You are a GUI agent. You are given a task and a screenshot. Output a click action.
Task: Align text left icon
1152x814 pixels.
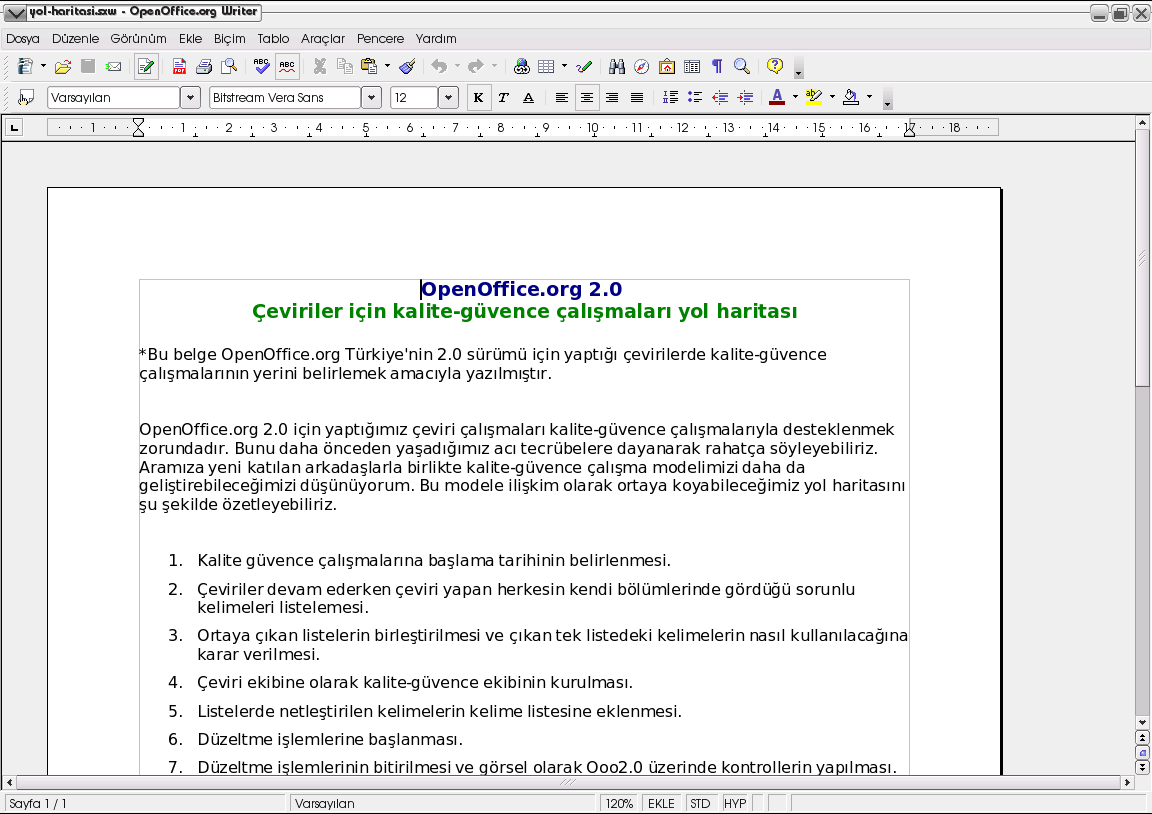[x=561, y=97]
